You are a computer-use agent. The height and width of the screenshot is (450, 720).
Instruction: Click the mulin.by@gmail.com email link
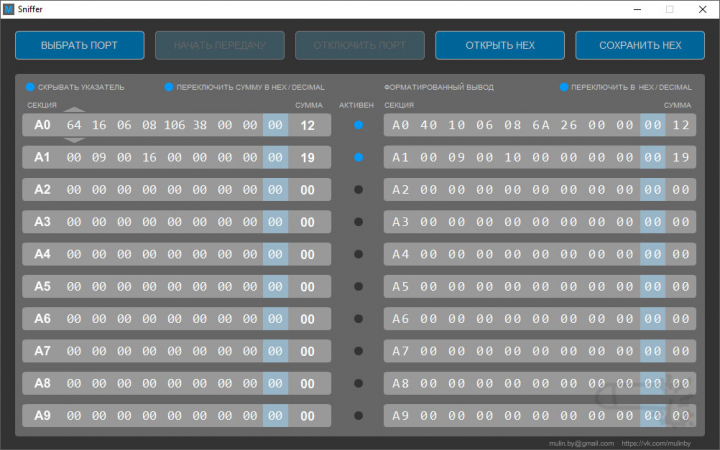[x=581, y=444]
